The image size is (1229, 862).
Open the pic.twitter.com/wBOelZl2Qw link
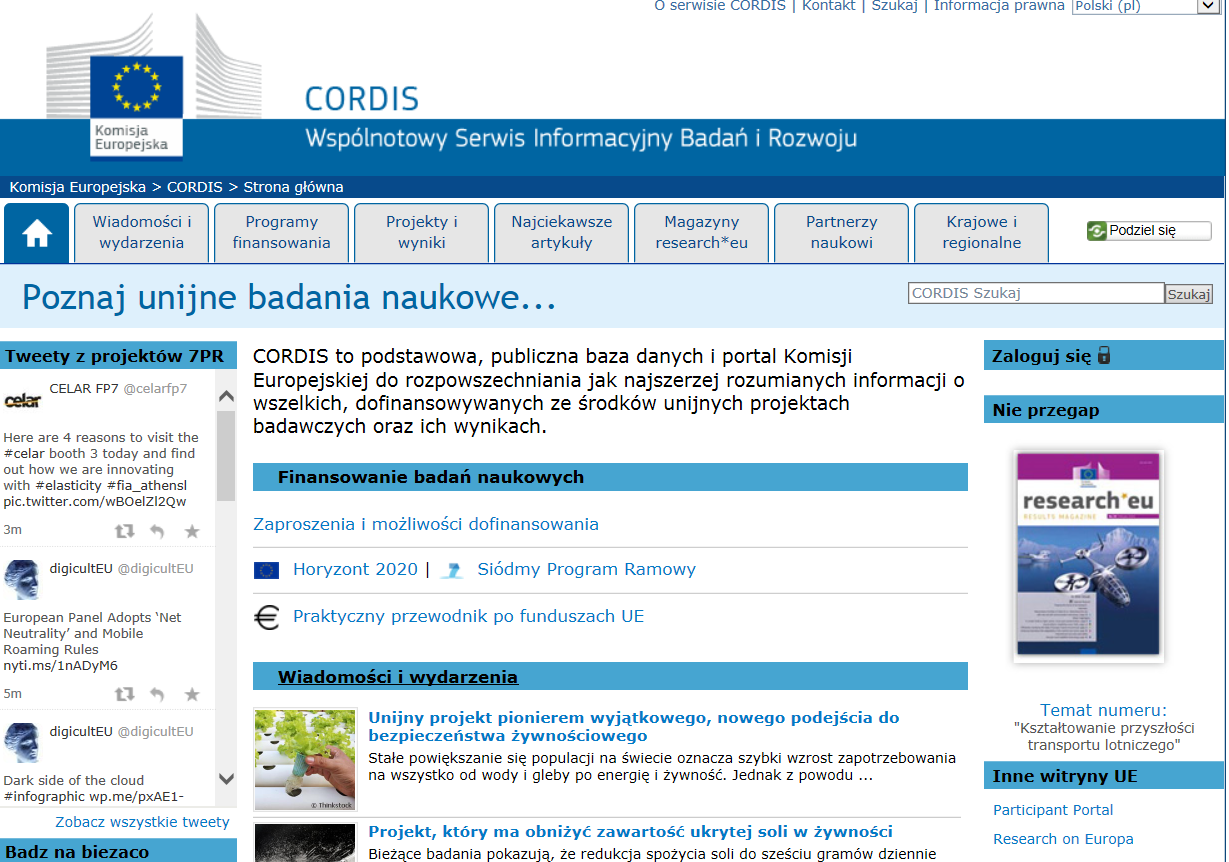click(x=95, y=502)
